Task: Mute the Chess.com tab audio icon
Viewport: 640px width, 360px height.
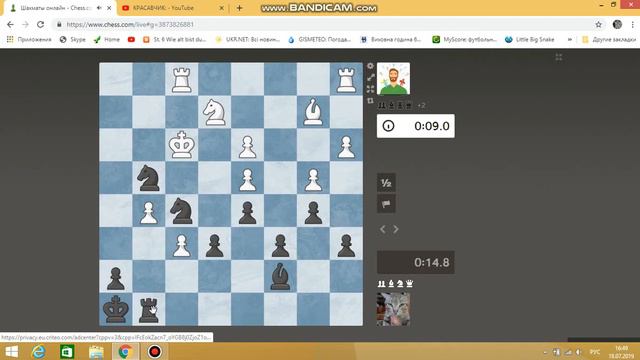Action: point(99,8)
